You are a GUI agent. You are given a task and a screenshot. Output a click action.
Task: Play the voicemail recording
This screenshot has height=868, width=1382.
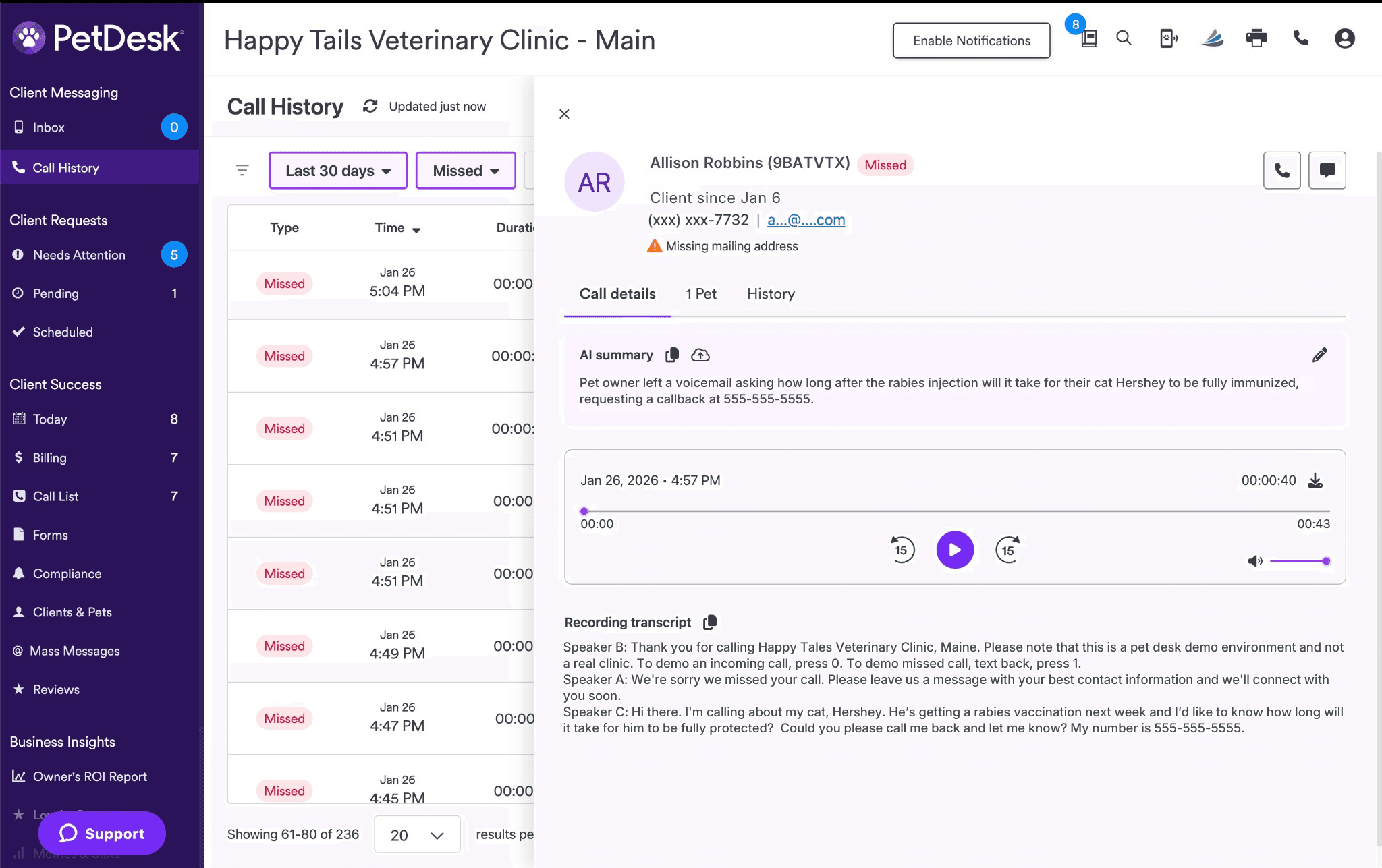coord(955,550)
